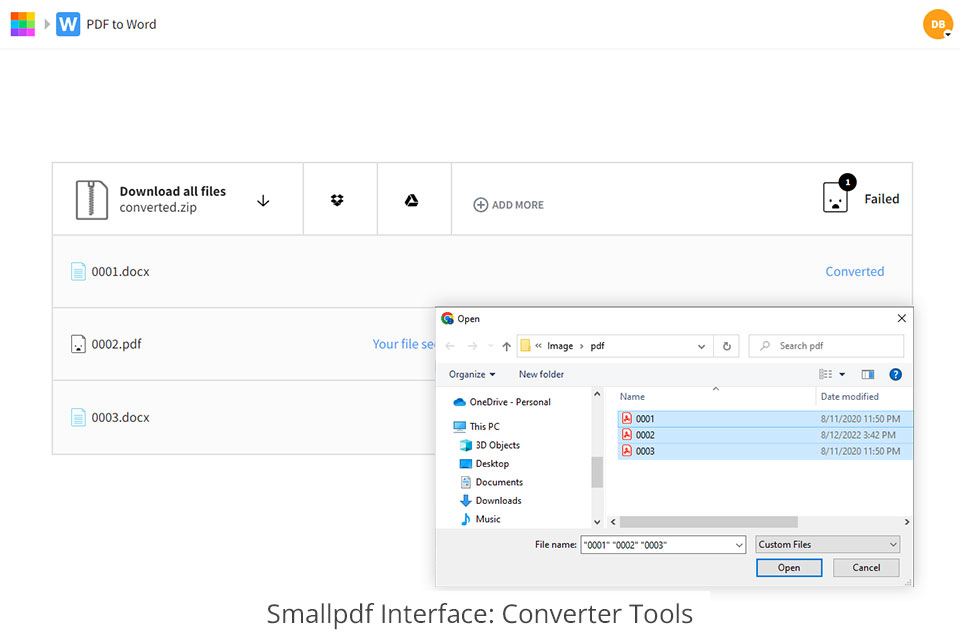960x640 pixels.
Task: Open Music in the navigation pane
Action: point(481,519)
